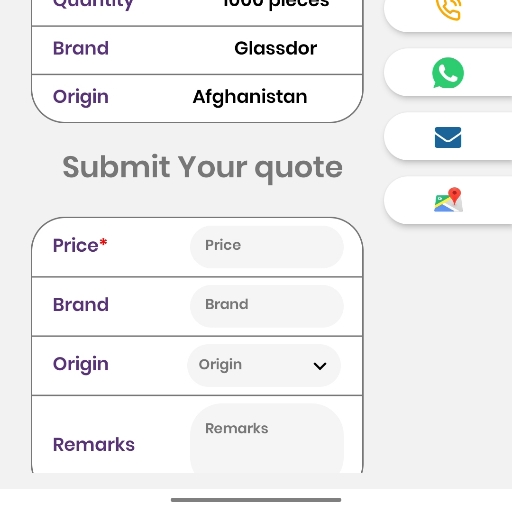This screenshot has height=512, width=512.
Task: Open location with Google Maps icon
Action: point(448,199)
